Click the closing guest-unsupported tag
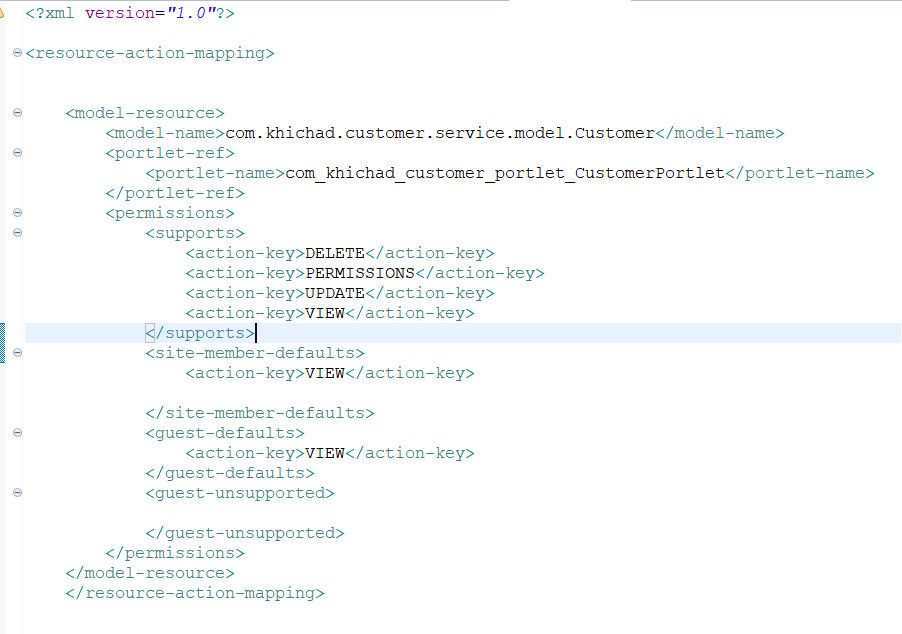The image size is (902, 634). [x=245, y=533]
